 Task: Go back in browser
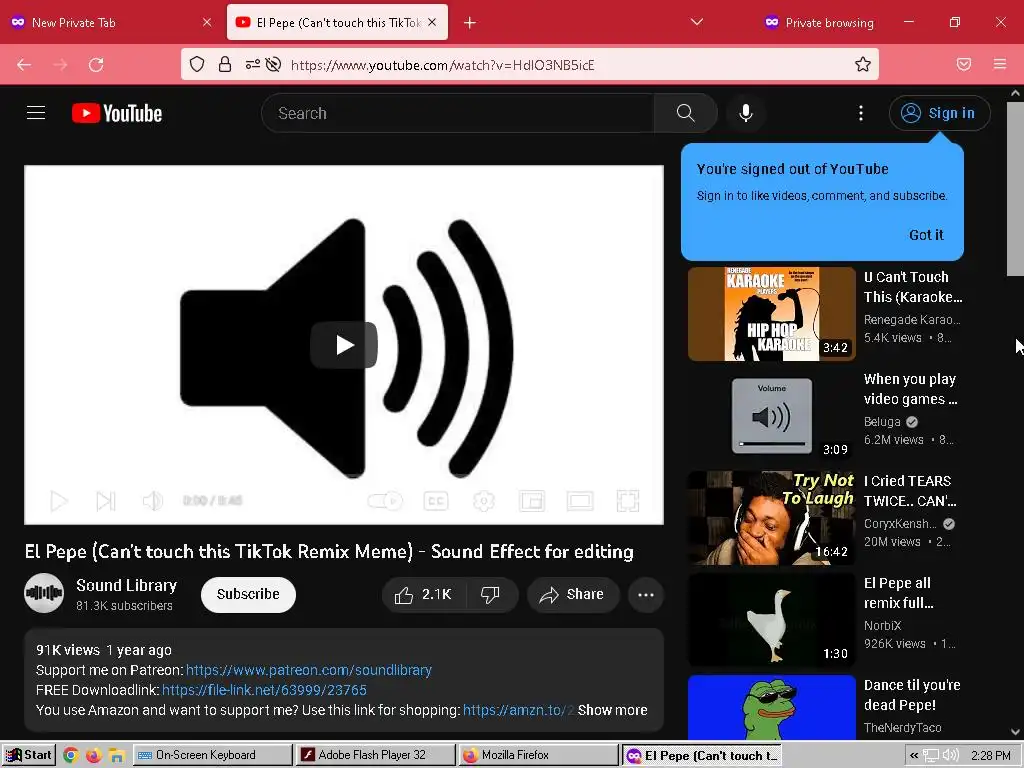point(24,65)
